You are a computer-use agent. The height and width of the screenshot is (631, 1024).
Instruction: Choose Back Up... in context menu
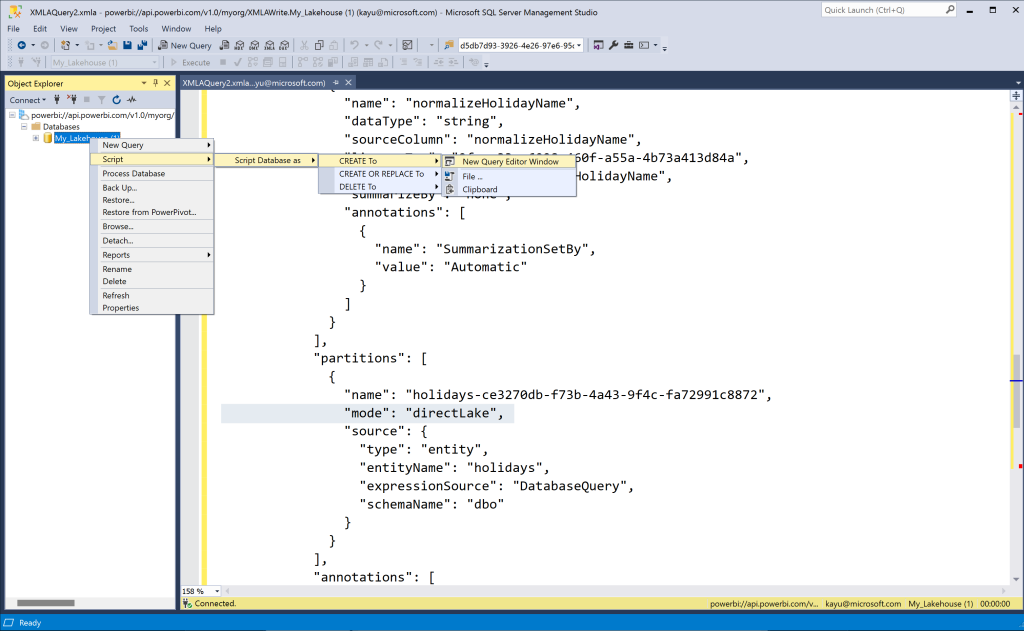pos(152,187)
